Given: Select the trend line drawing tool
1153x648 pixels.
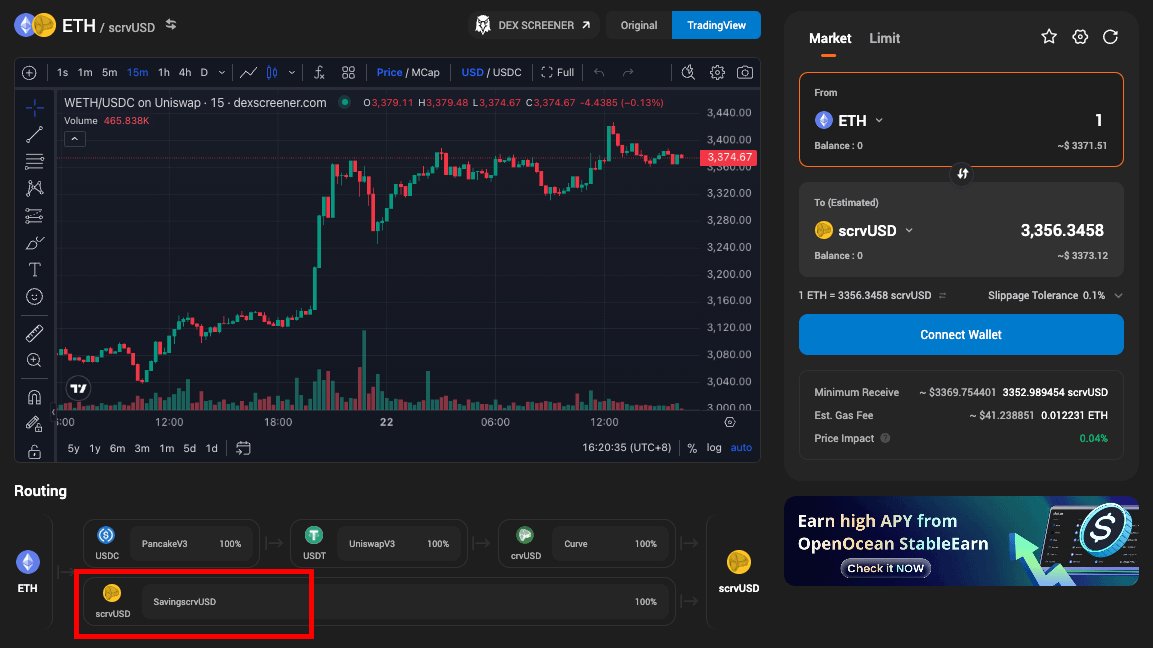Looking at the screenshot, I should click(x=34, y=135).
